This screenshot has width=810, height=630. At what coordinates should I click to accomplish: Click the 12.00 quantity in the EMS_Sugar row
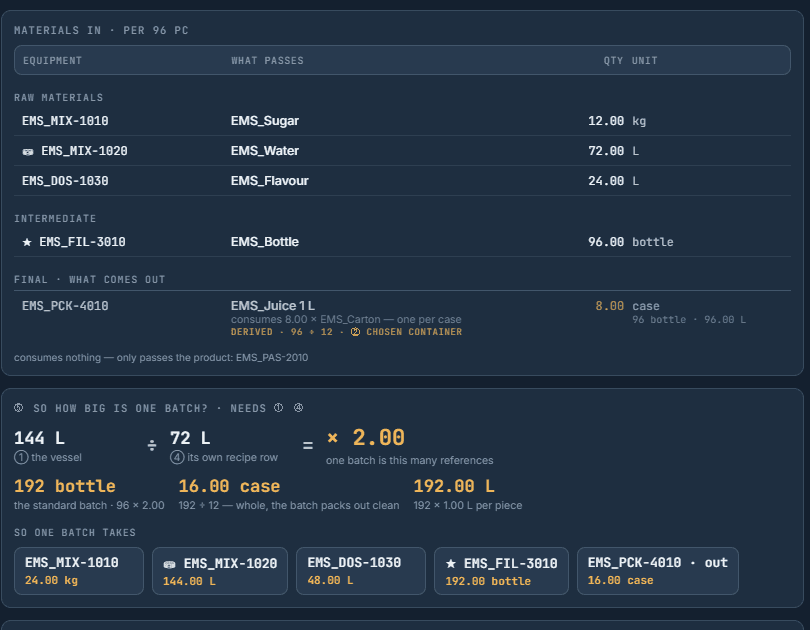pos(606,121)
